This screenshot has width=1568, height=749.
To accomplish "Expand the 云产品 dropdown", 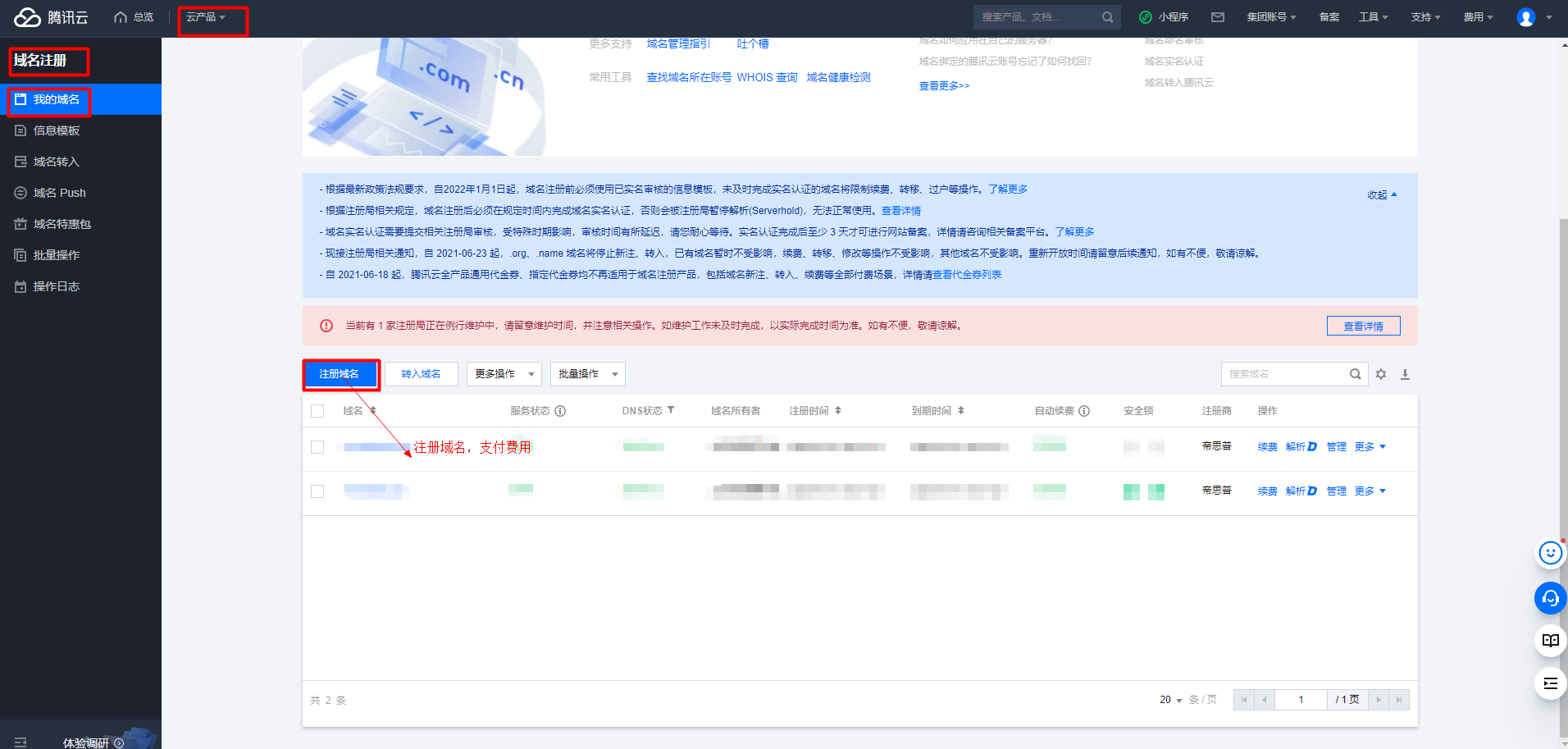I will pos(206,17).
